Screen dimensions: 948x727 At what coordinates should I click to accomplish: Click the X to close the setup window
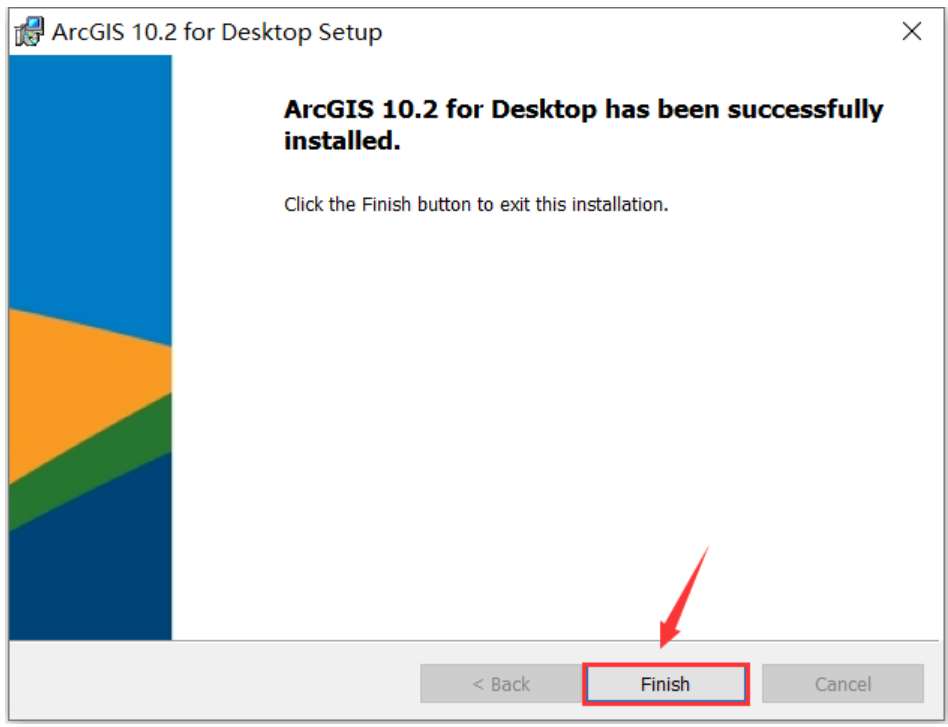(911, 31)
